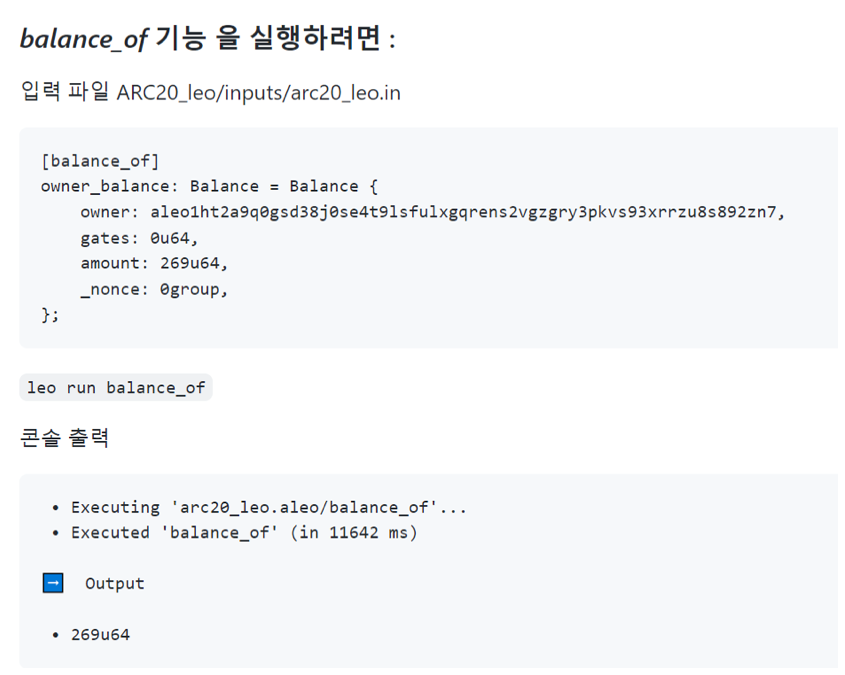
Task: Click the input file path ARC20_leo/inputs/arc20_leo.in
Action: click(259, 93)
